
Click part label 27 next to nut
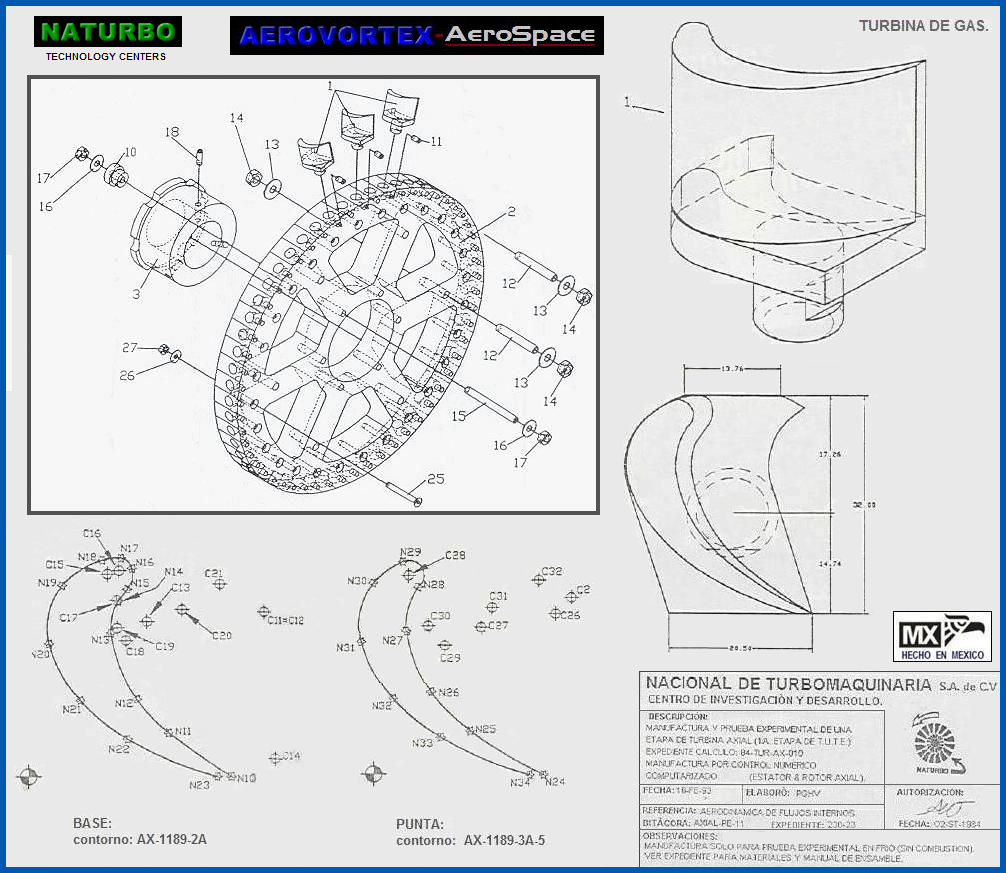[x=130, y=347]
